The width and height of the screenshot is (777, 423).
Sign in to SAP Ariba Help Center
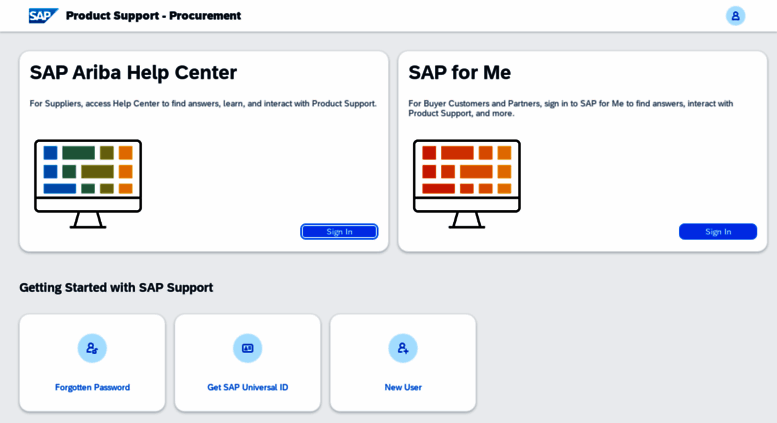pos(339,232)
